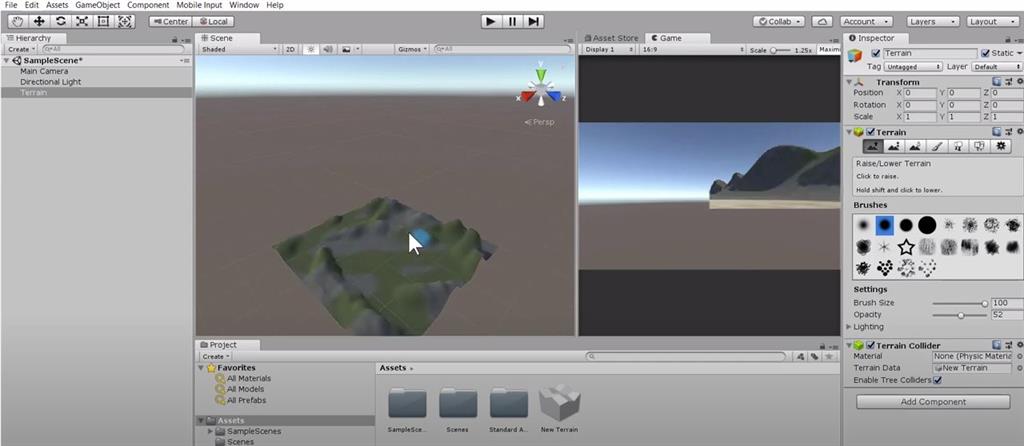Viewport: 1024px width, 446px height.
Task: Open the Component menu
Action: tap(148, 5)
